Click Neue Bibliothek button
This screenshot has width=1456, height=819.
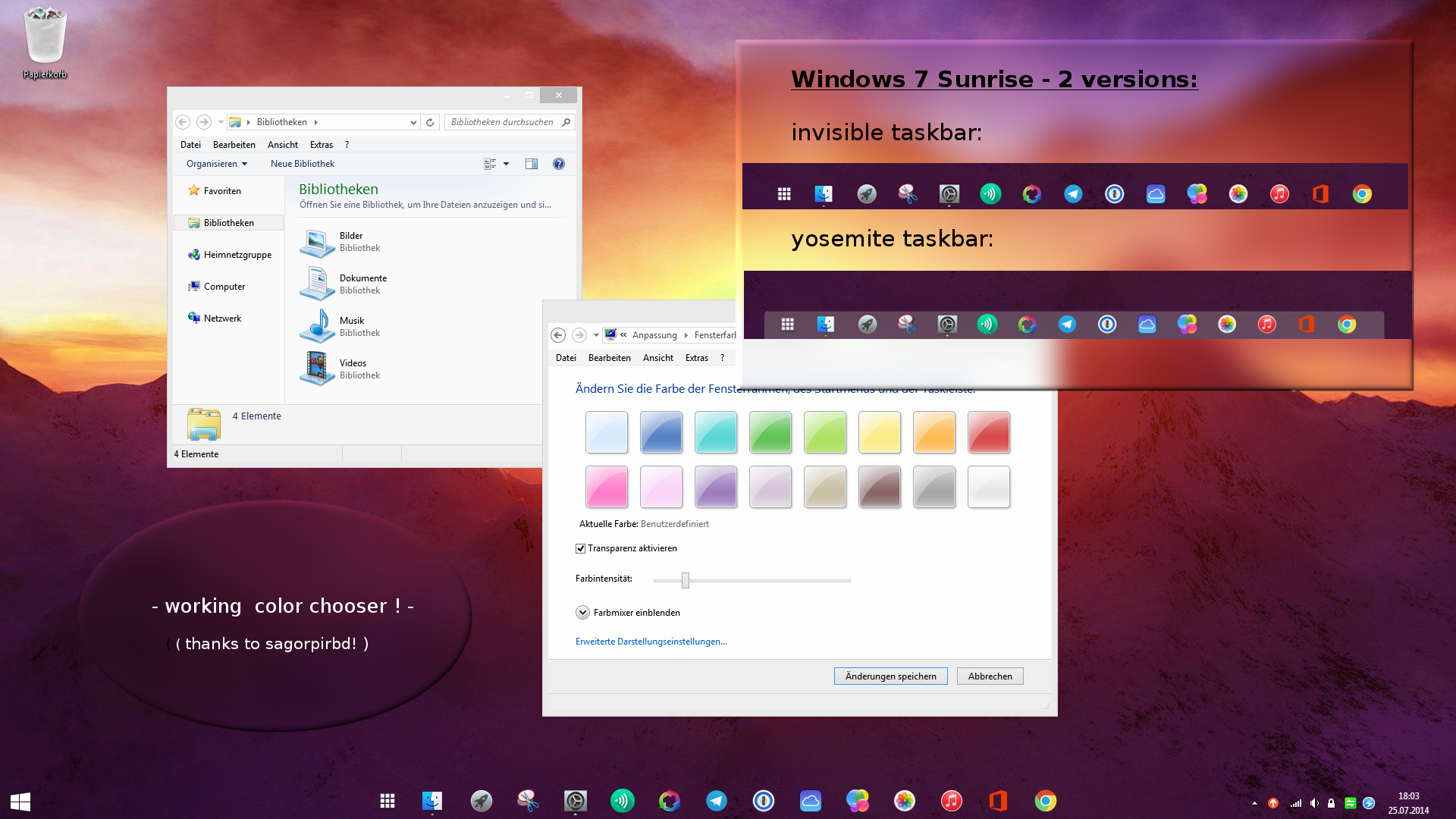click(303, 164)
